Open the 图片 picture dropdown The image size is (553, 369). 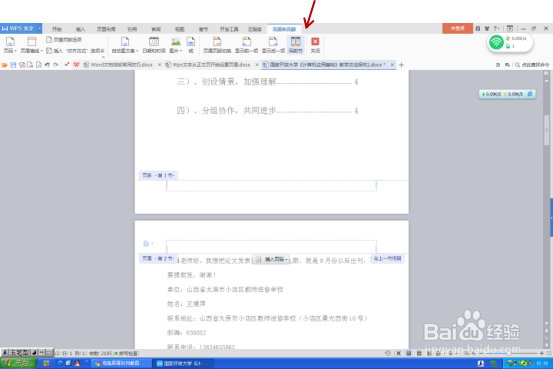click(176, 45)
